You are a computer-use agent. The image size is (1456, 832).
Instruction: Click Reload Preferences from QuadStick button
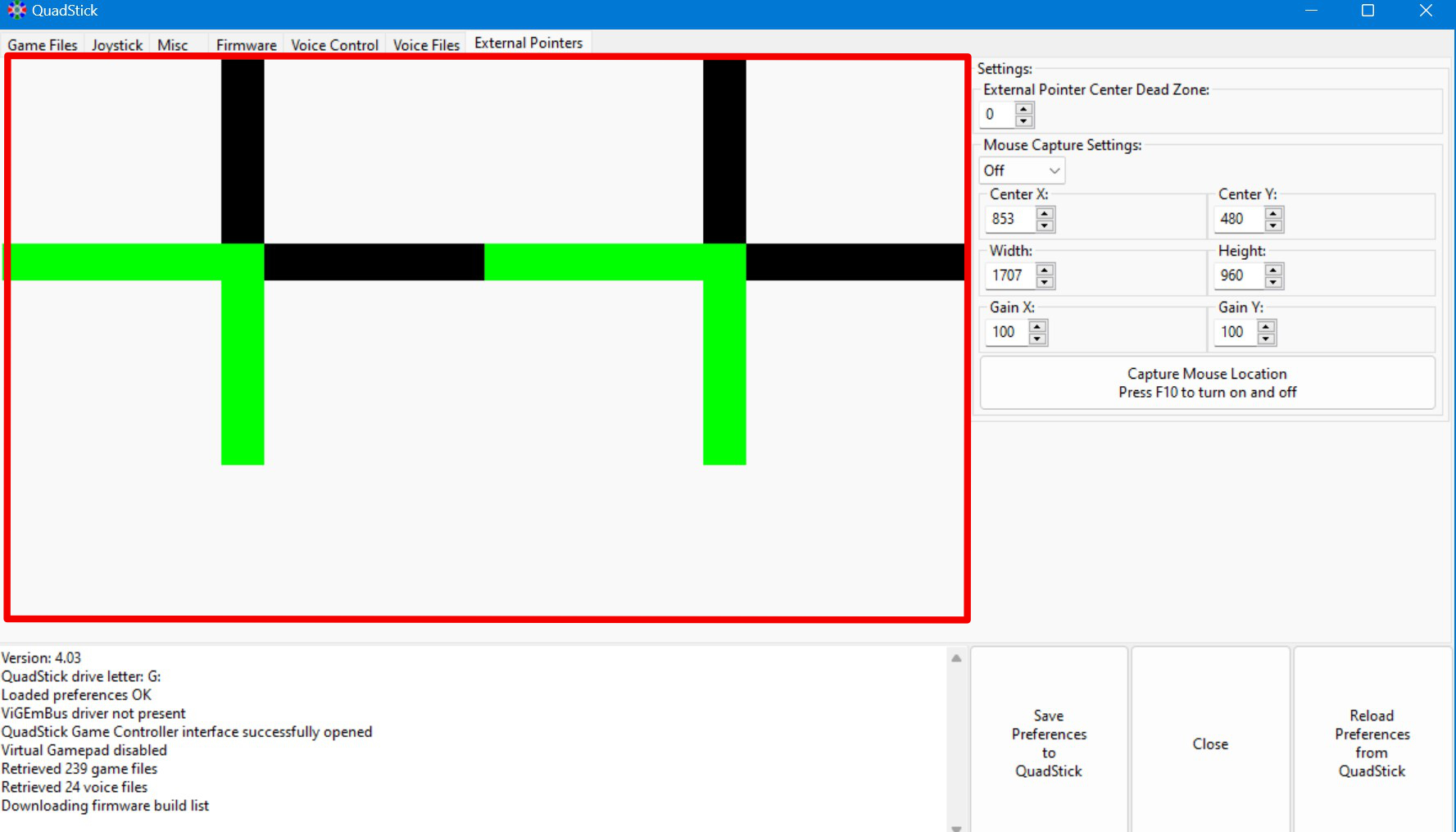(1372, 743)
